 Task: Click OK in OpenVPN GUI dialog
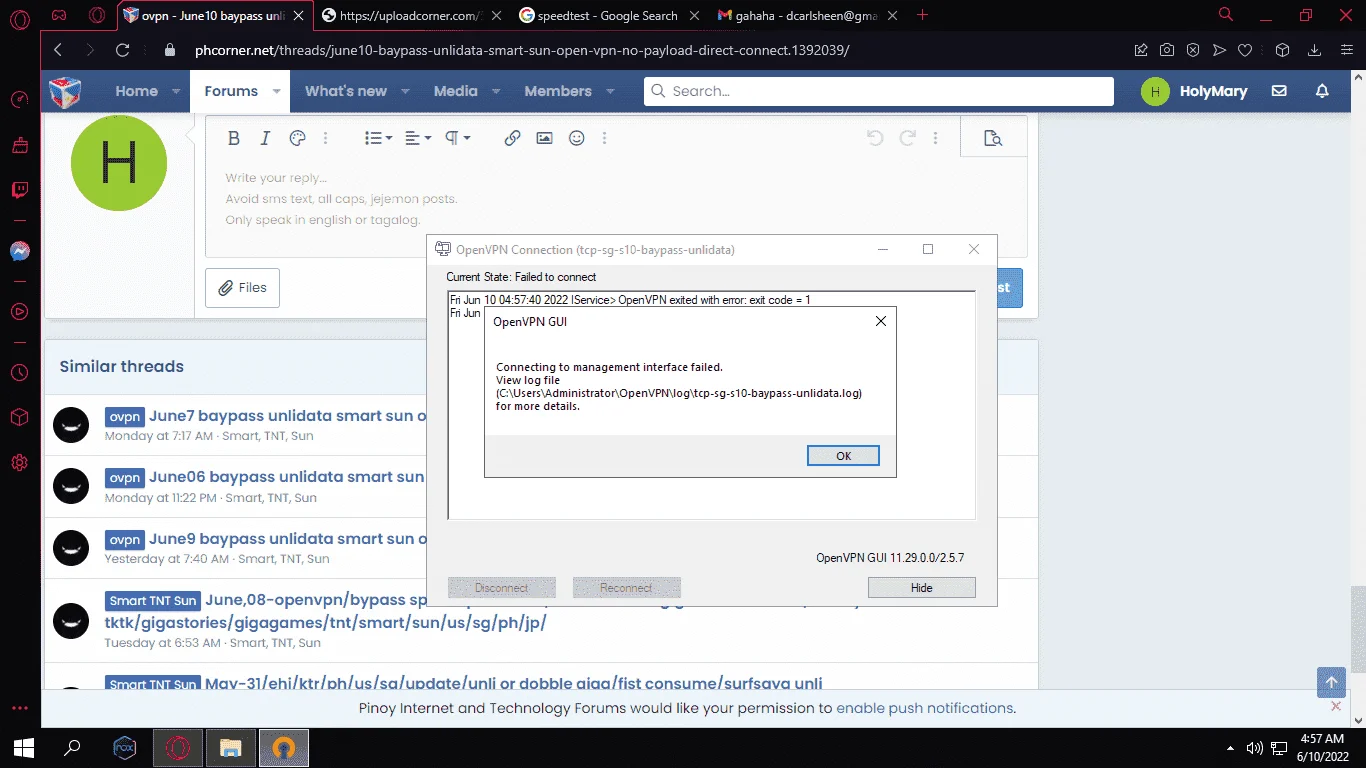pyautogui.click(x=843, y=456)
